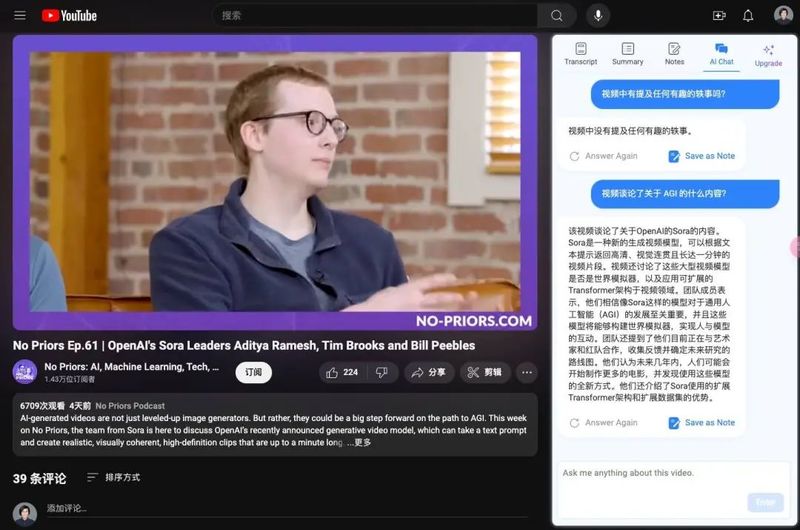Switch to the Summary tab

628,54
